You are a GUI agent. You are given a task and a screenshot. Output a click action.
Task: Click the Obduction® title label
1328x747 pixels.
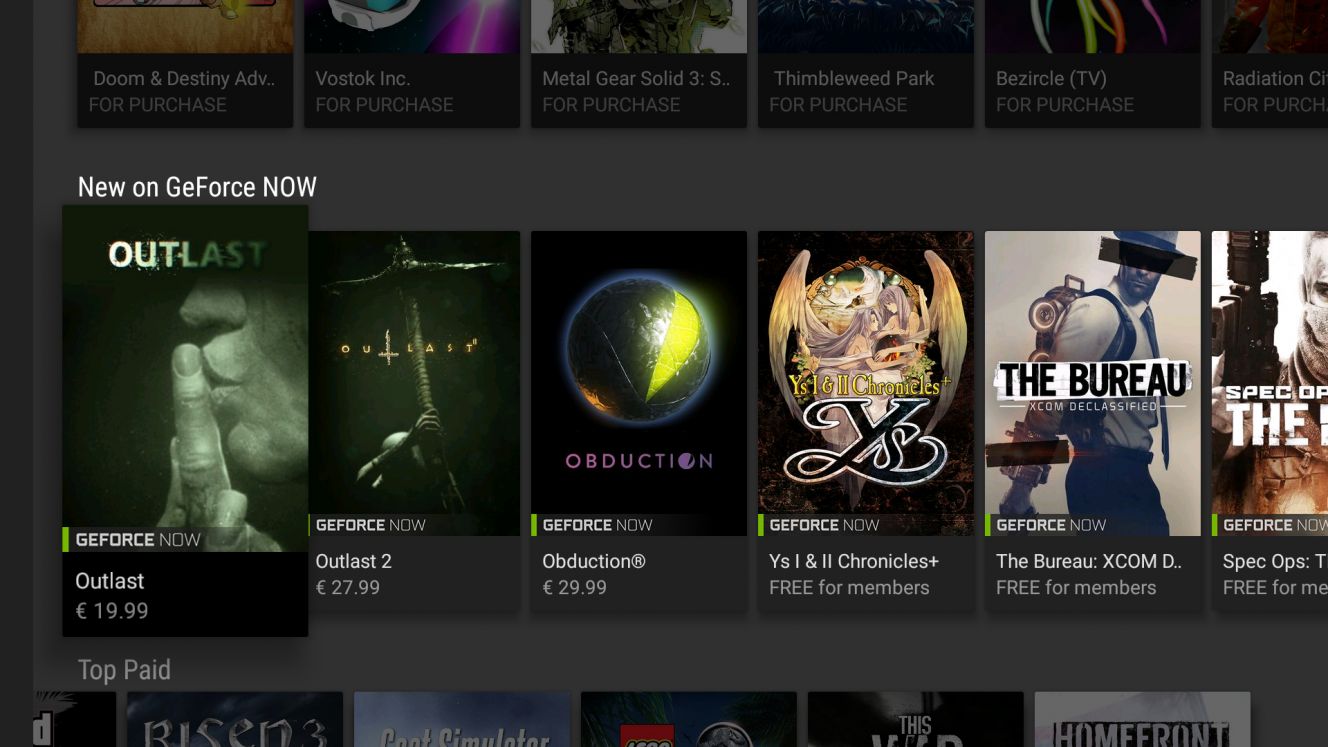pos(594,561)
